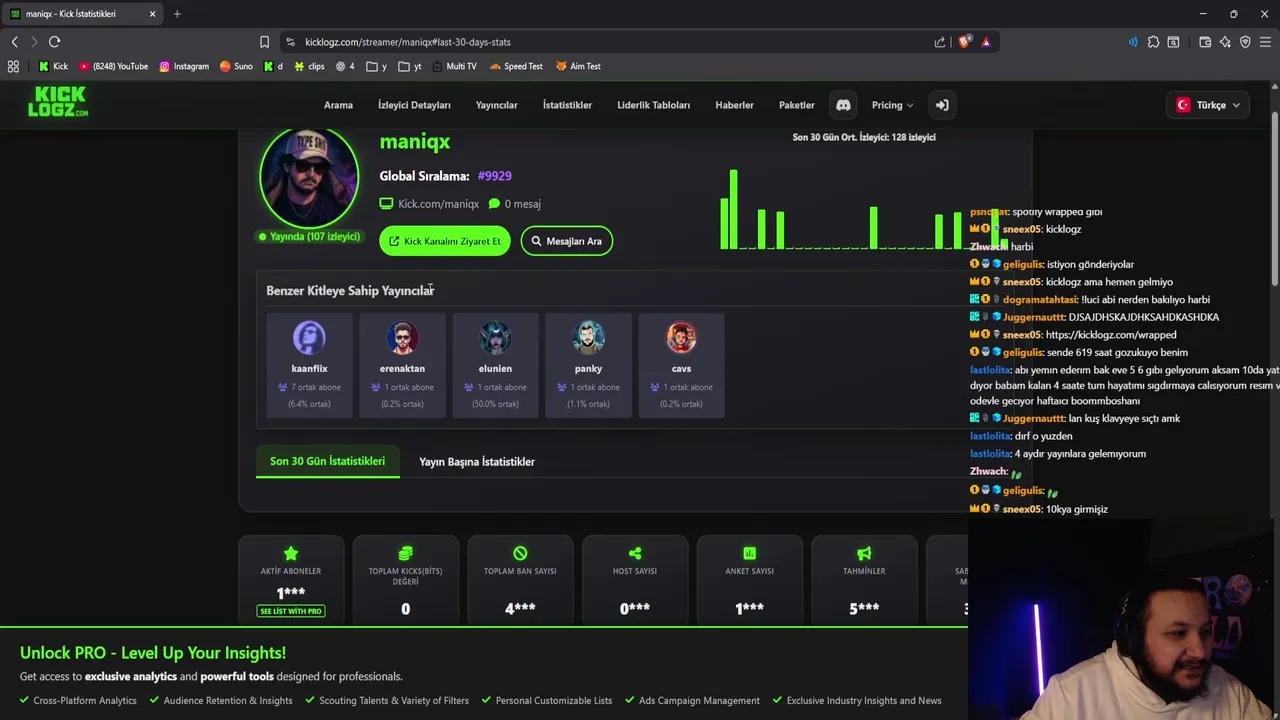
Task: Open the Yayıncılar menu item
Action: pyautogui.click(x=496, y=105)
